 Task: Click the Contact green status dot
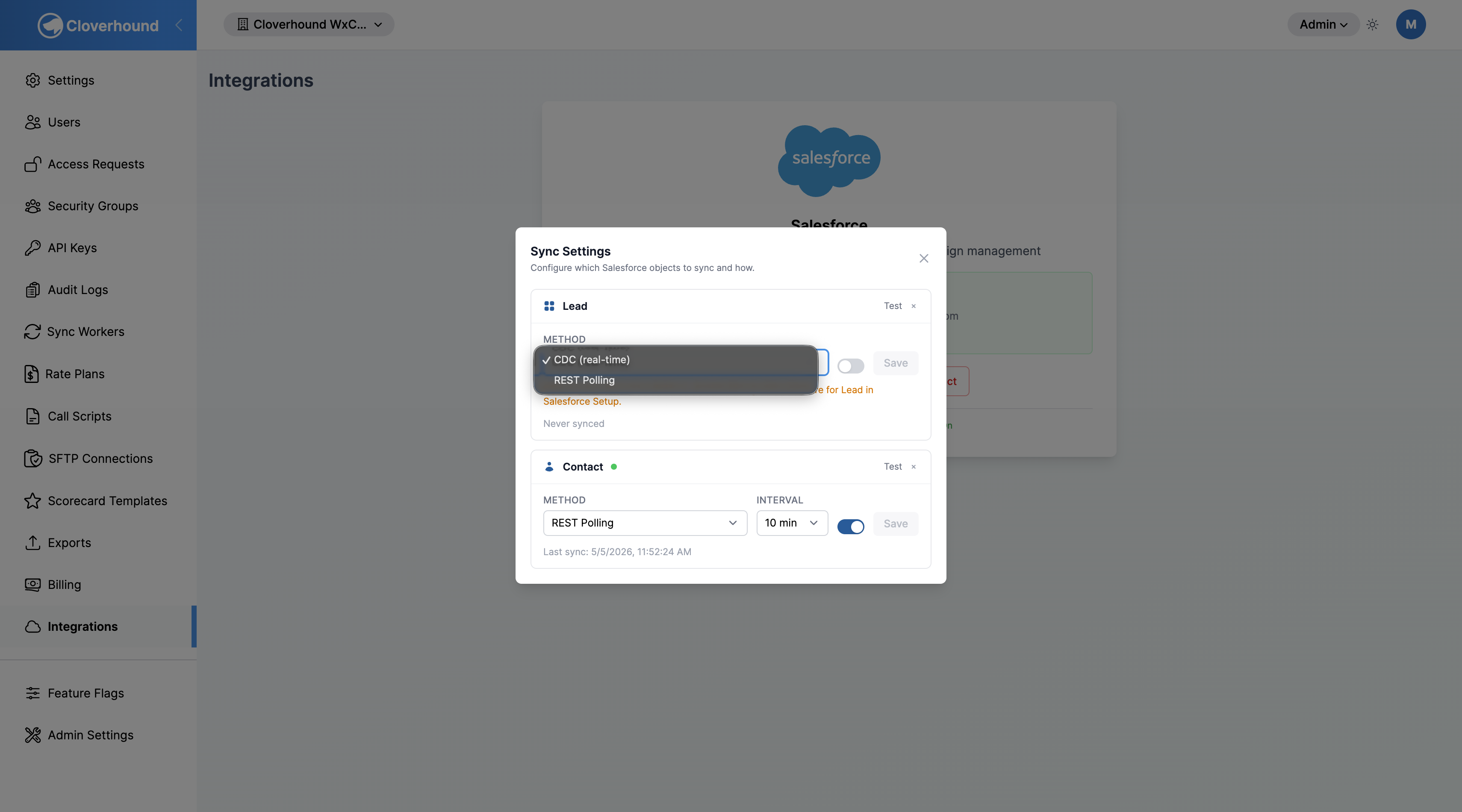613,467
